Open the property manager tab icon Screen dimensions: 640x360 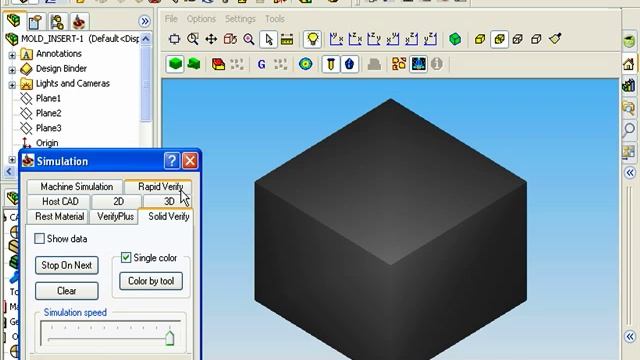pyautogui.click(x=35, y=22)
